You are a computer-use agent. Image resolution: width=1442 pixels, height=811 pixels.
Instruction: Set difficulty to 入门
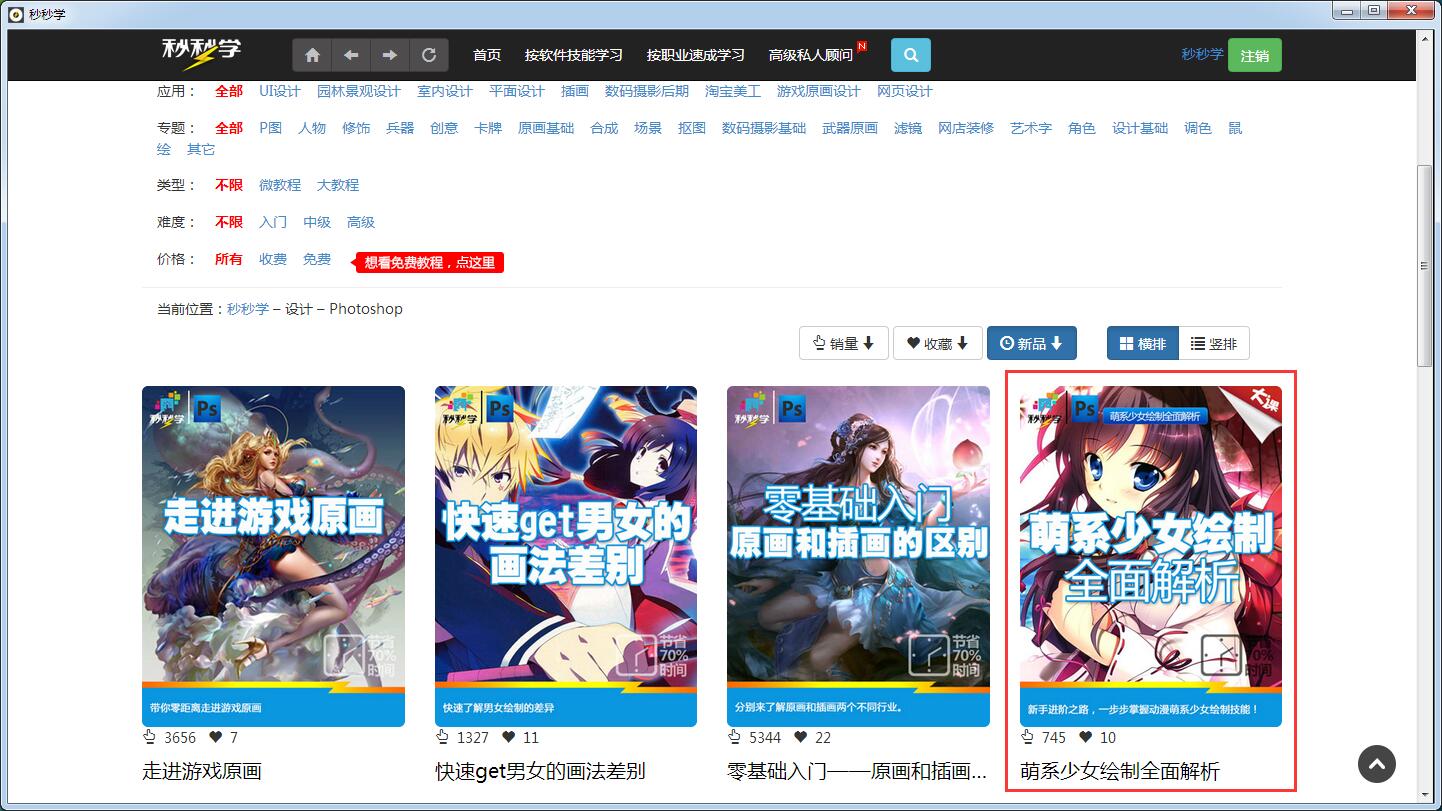click(x=273, y=222)
